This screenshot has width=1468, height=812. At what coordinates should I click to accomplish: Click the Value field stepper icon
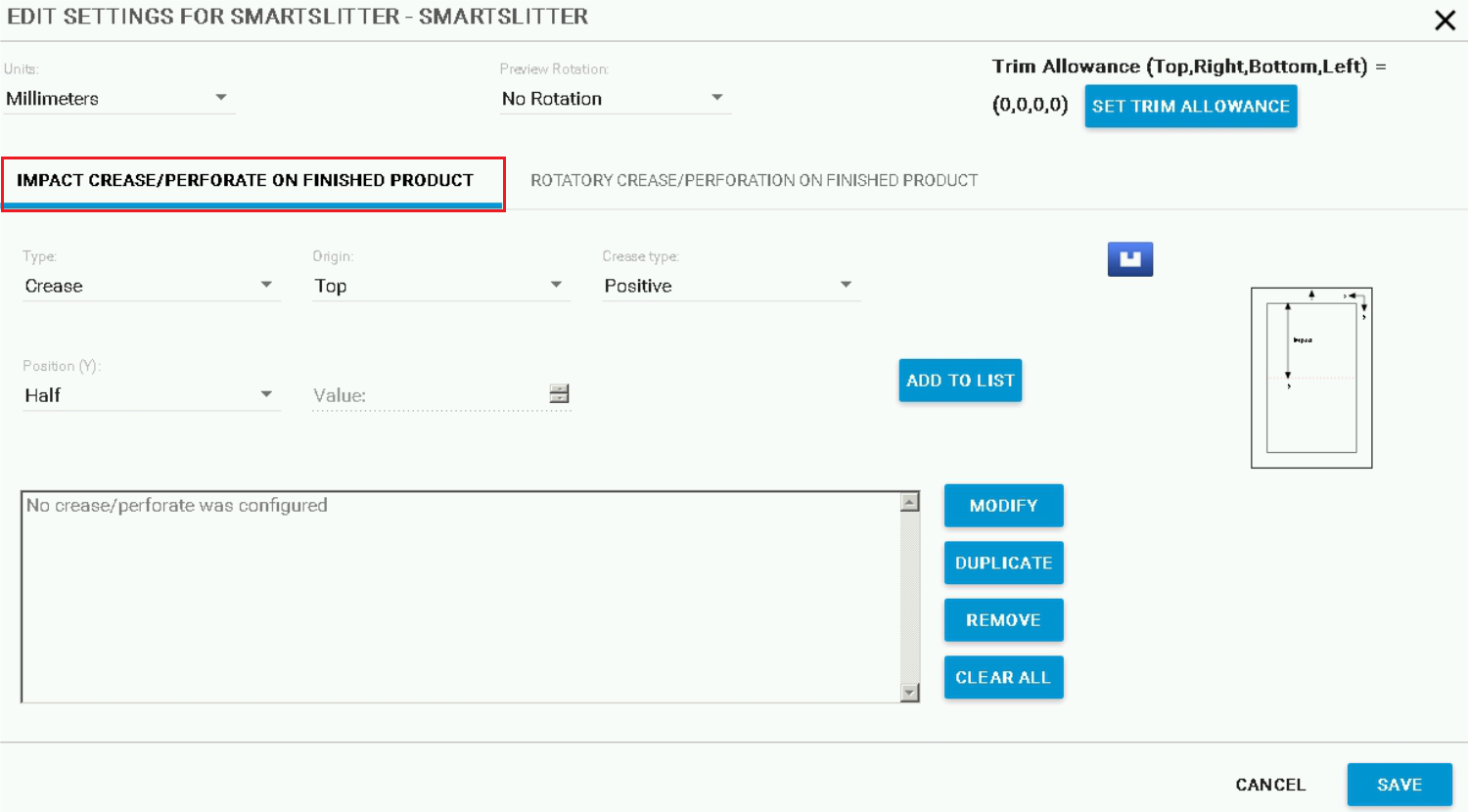(559, 393)
